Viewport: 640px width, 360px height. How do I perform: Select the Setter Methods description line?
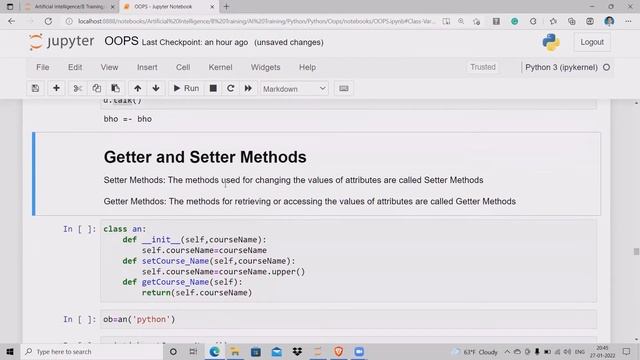[293, 180]
